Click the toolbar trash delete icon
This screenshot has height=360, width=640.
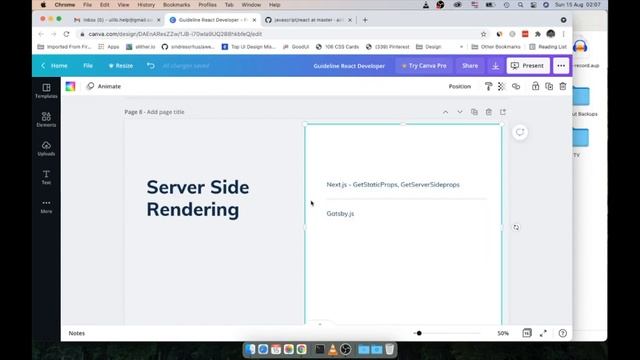click(563, 86)
